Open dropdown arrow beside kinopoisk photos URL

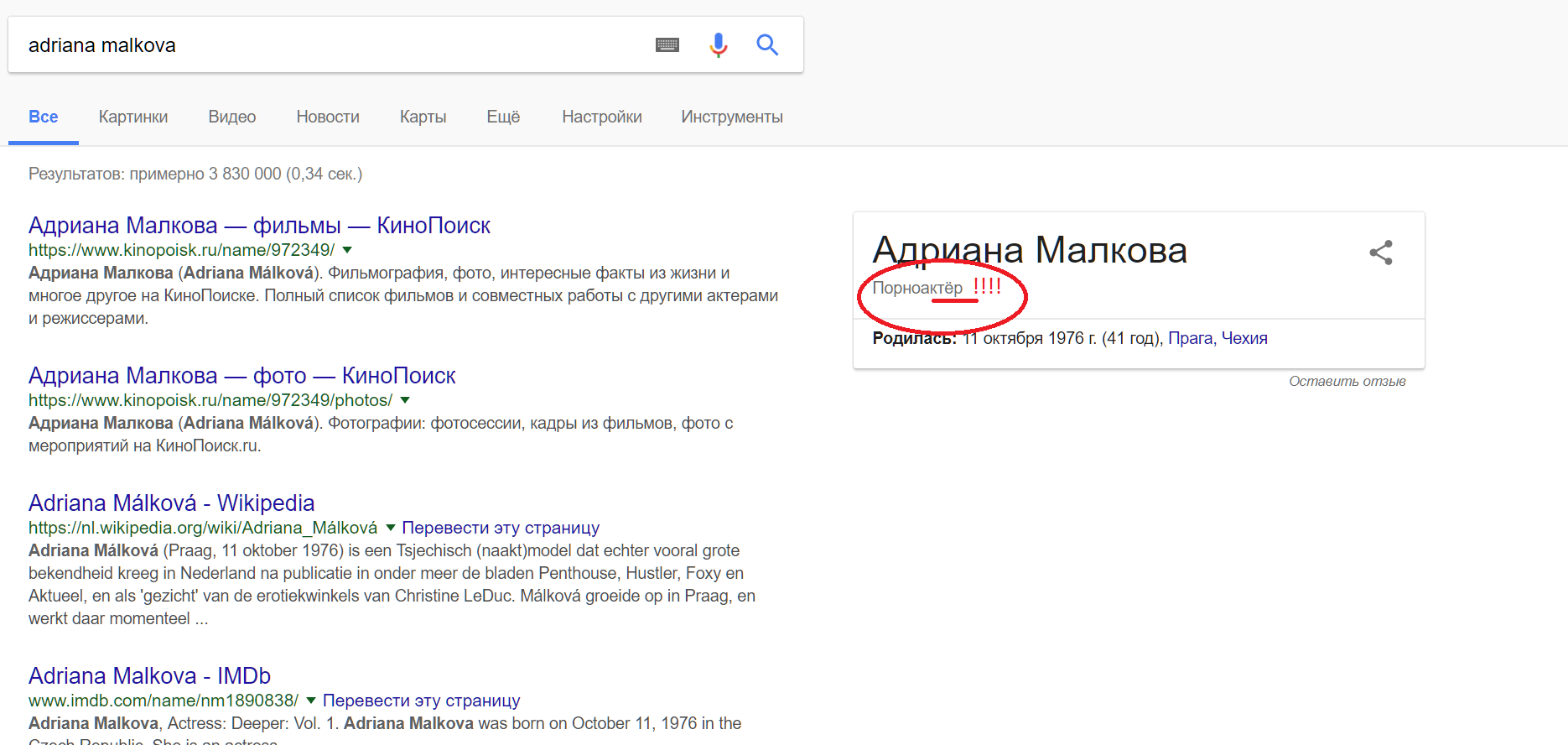tap(405, 400)
